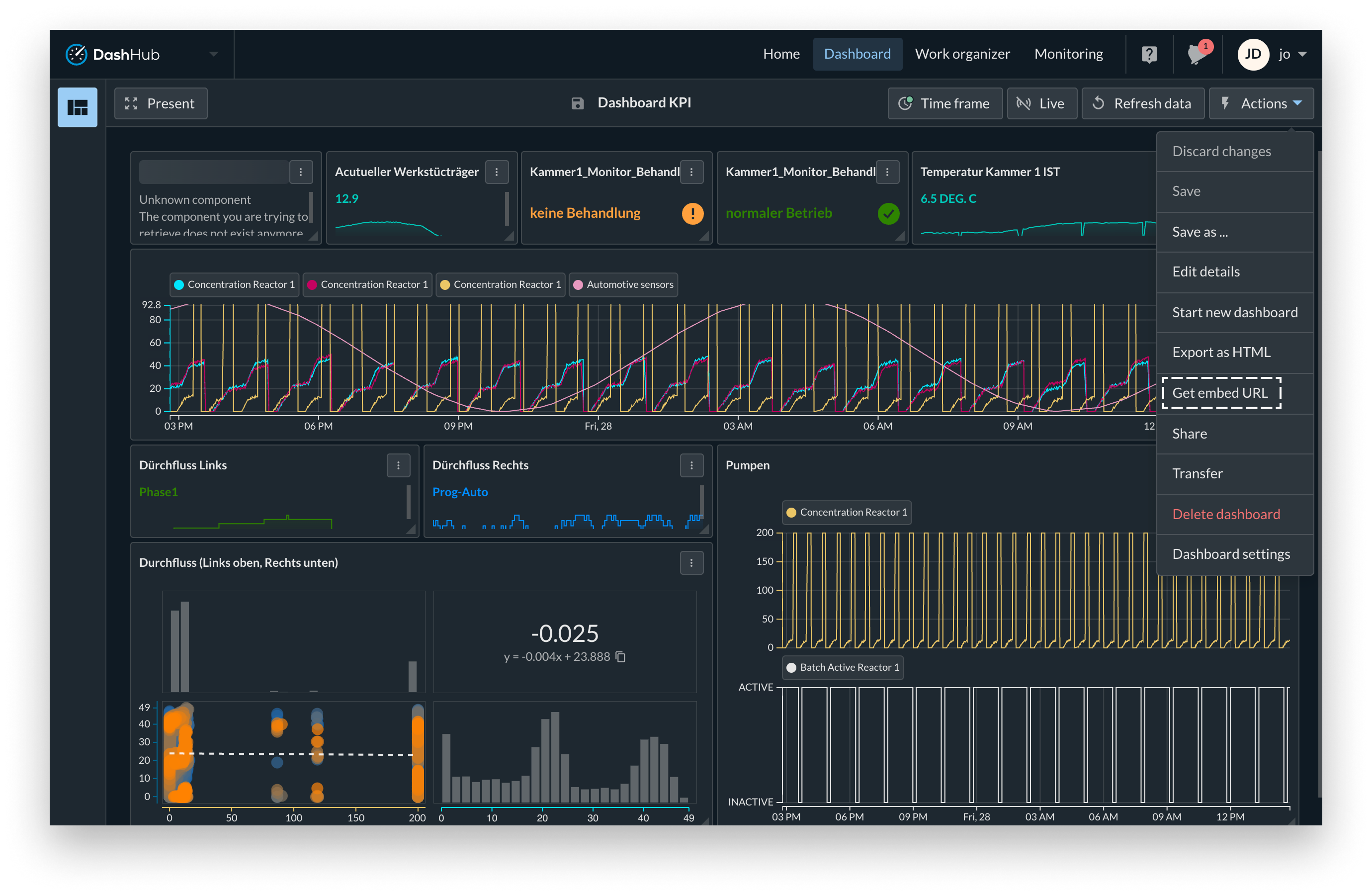1372x895 pixels.
Task: Click the dashboard layout sidebar icon
Action: pyautogui.click(x=77, y=107)
